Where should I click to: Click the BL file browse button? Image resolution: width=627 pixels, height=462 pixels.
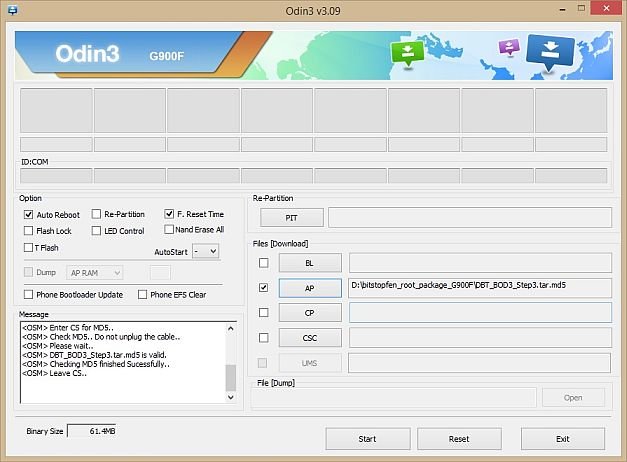click(x=310, y=263)
